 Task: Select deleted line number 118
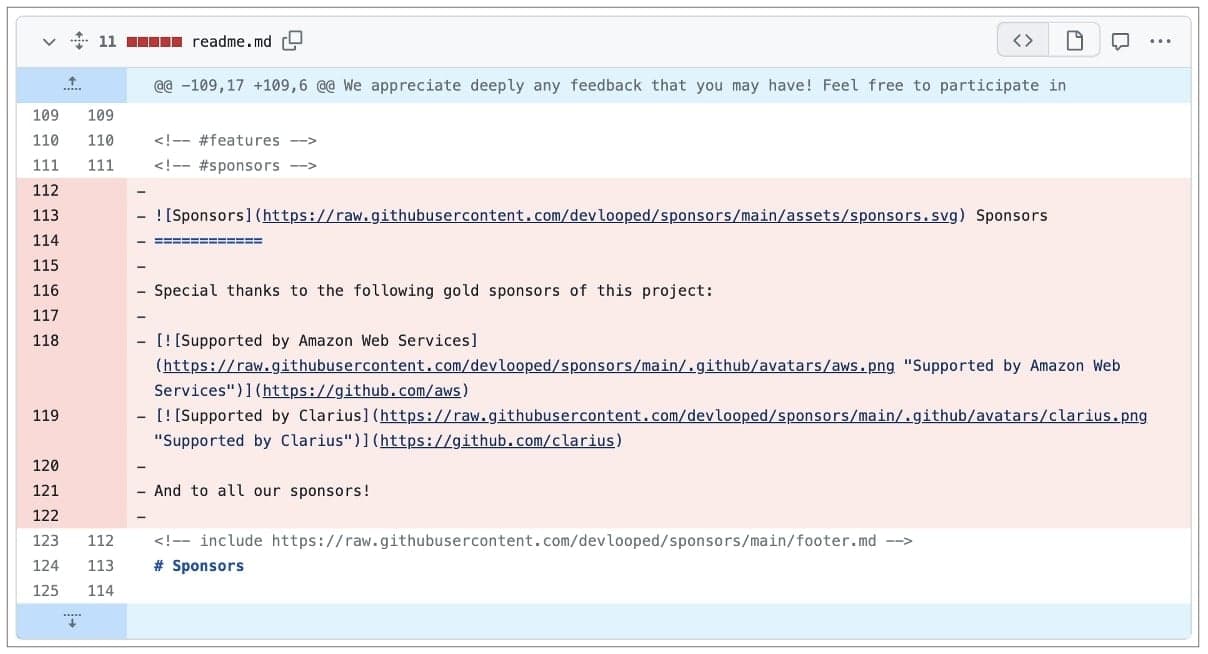pyautogui.click(x=45, y=341)
